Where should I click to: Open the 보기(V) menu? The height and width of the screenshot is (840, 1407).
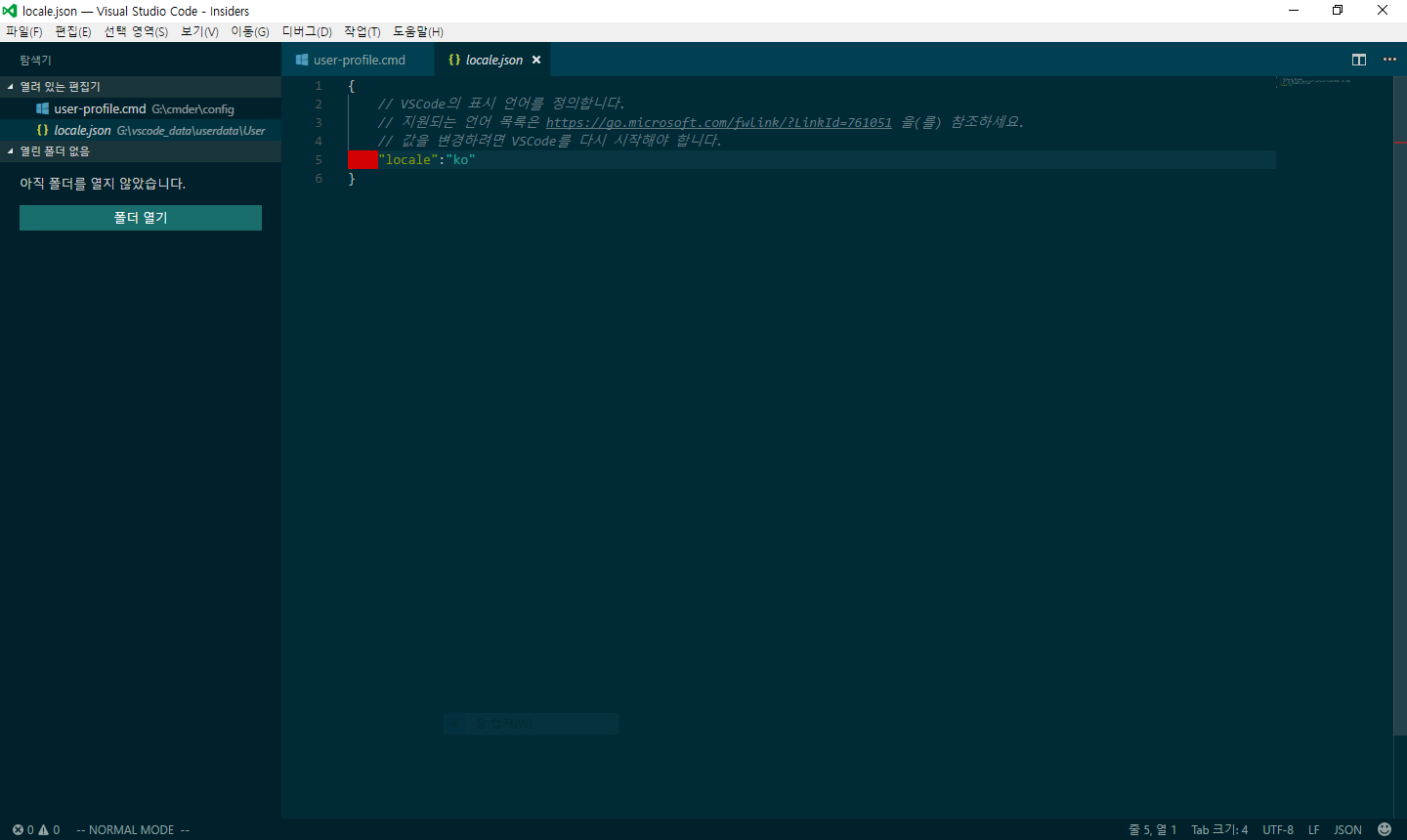[198, 31]
